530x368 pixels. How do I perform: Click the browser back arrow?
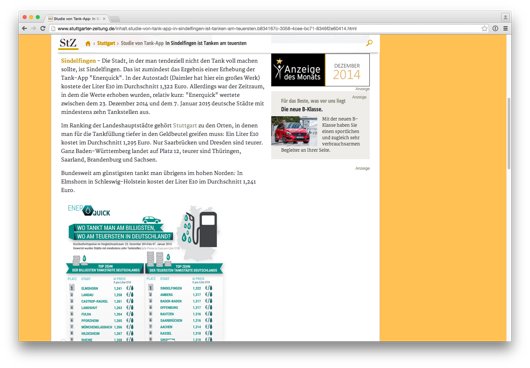[24, 29]
